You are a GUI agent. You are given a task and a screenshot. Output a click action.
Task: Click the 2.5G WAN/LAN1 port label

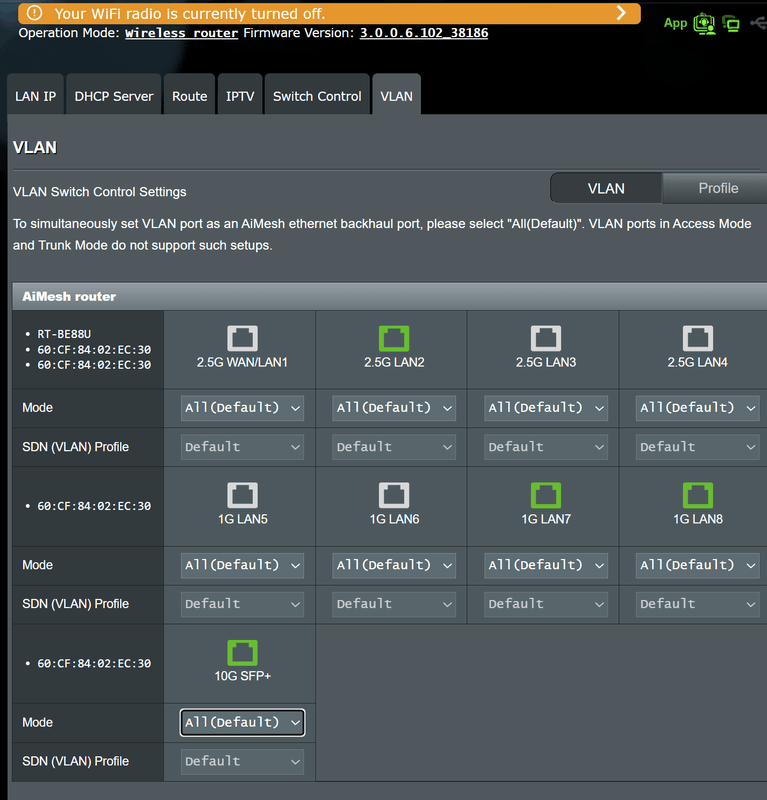(242, 362)
